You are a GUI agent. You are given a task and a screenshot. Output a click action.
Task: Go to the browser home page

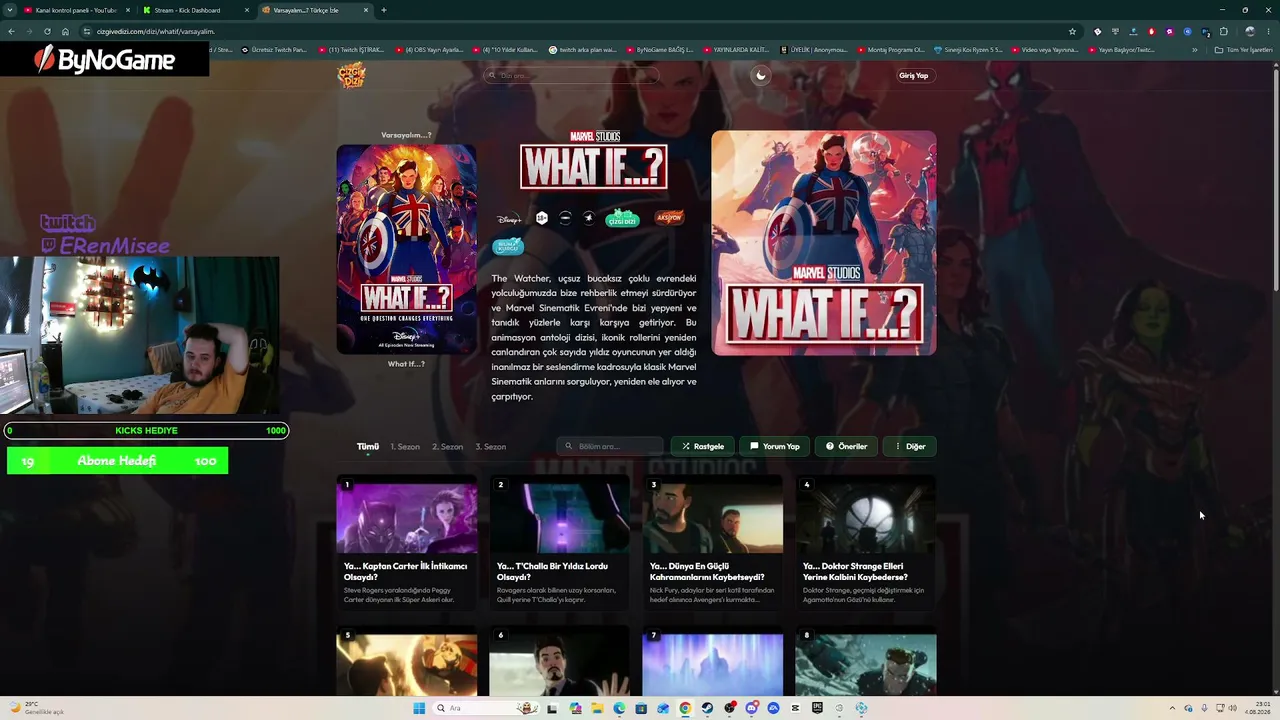tap(65, 31)
